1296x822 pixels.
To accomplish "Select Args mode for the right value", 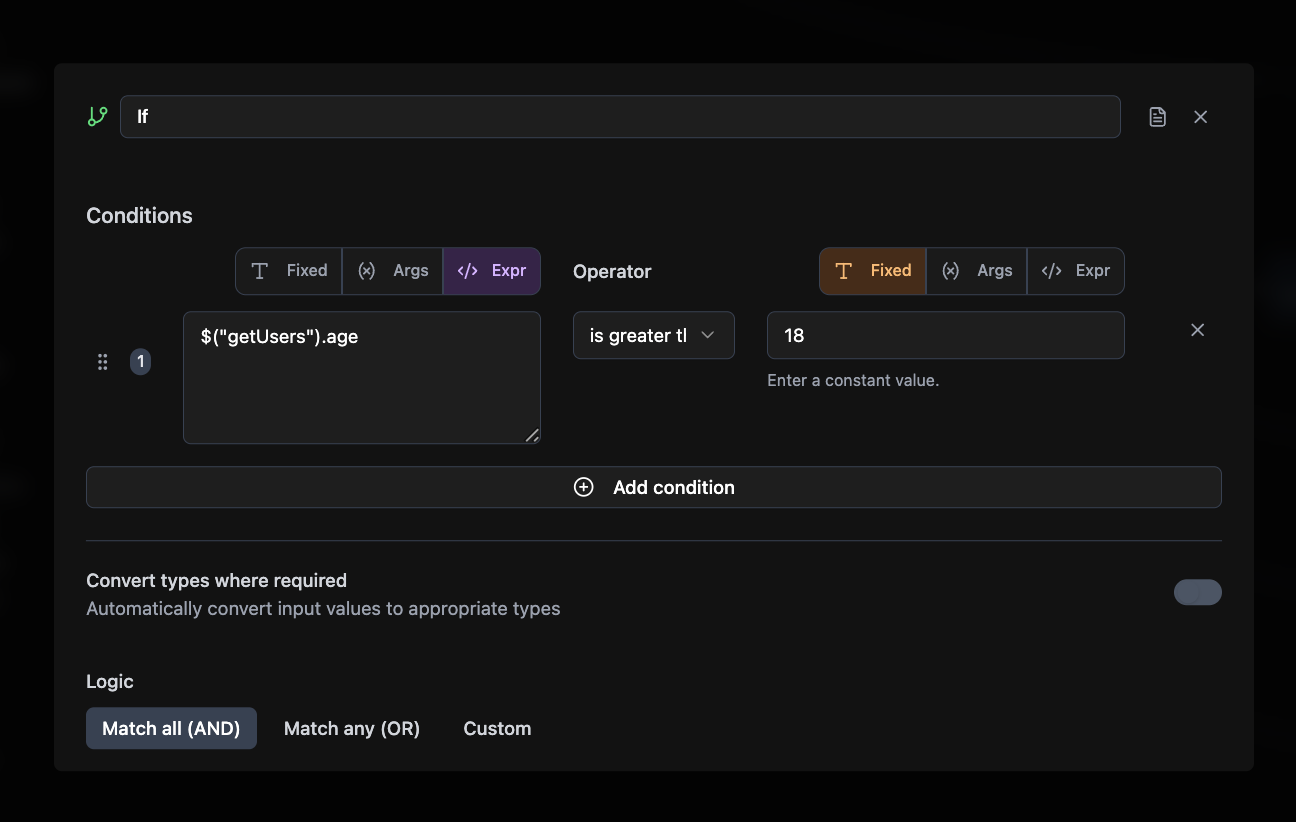I will tap(977, 271).
